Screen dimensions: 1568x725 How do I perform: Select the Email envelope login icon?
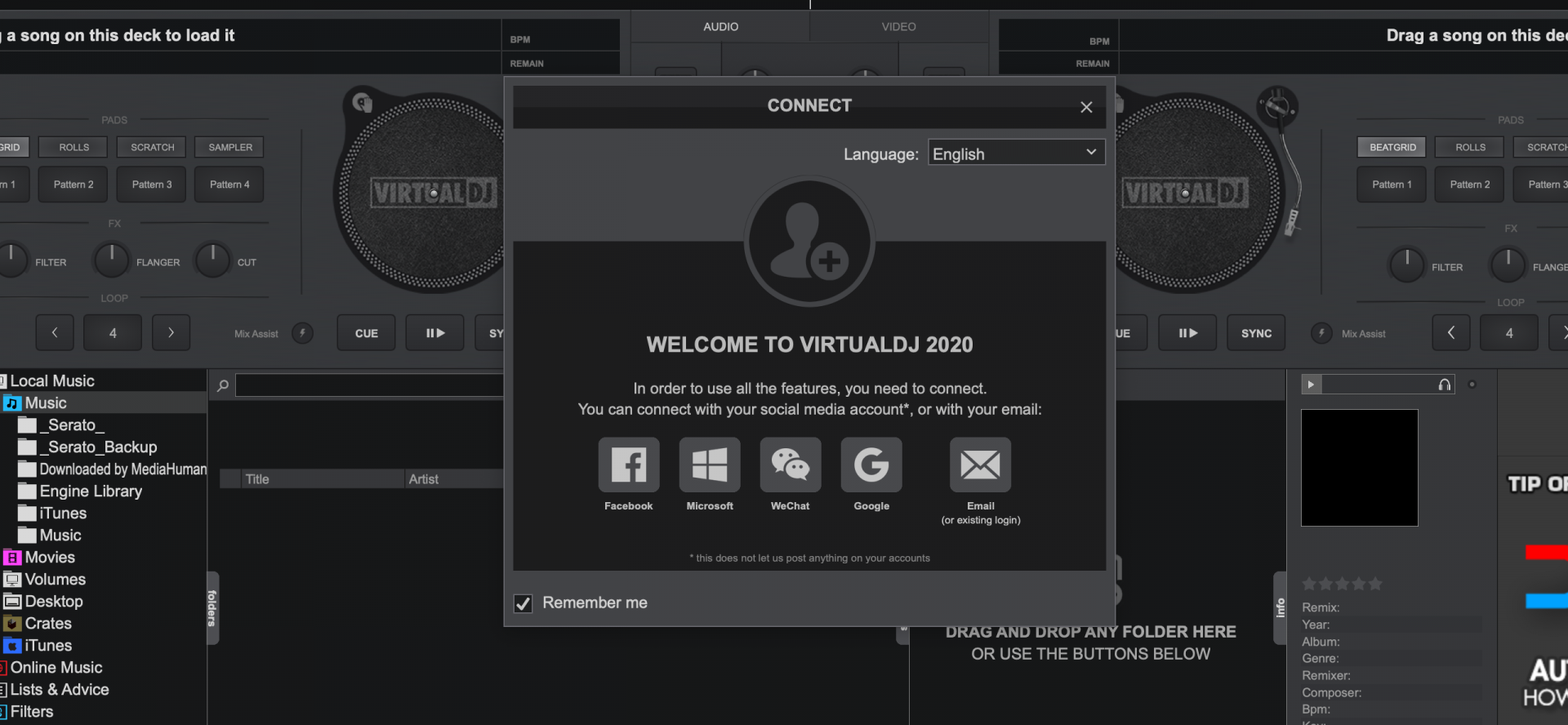point(980,465)
